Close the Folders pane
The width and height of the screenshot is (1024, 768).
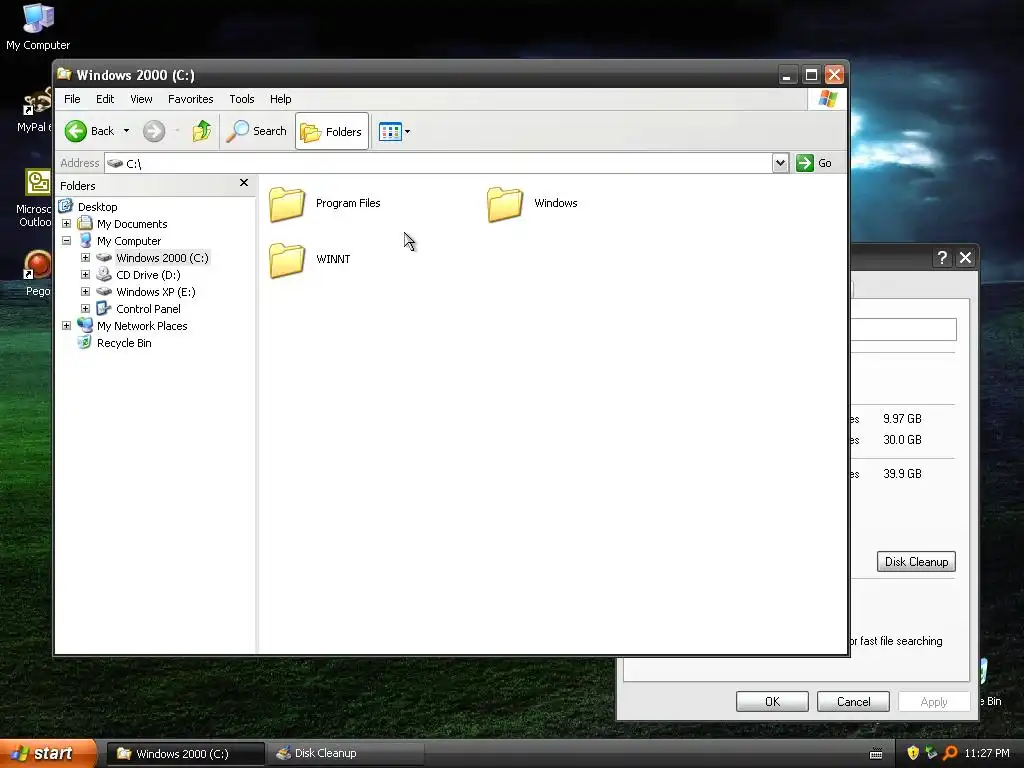pyautogui.click(x=244, y=183)
